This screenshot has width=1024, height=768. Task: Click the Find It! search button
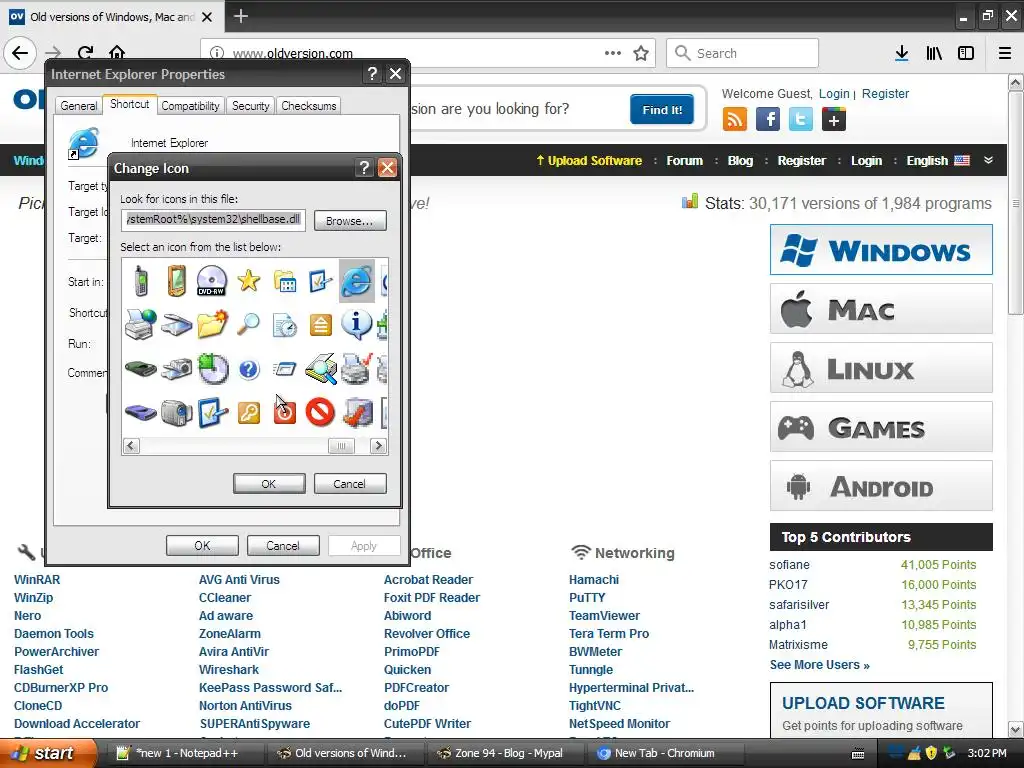[662, 110]
